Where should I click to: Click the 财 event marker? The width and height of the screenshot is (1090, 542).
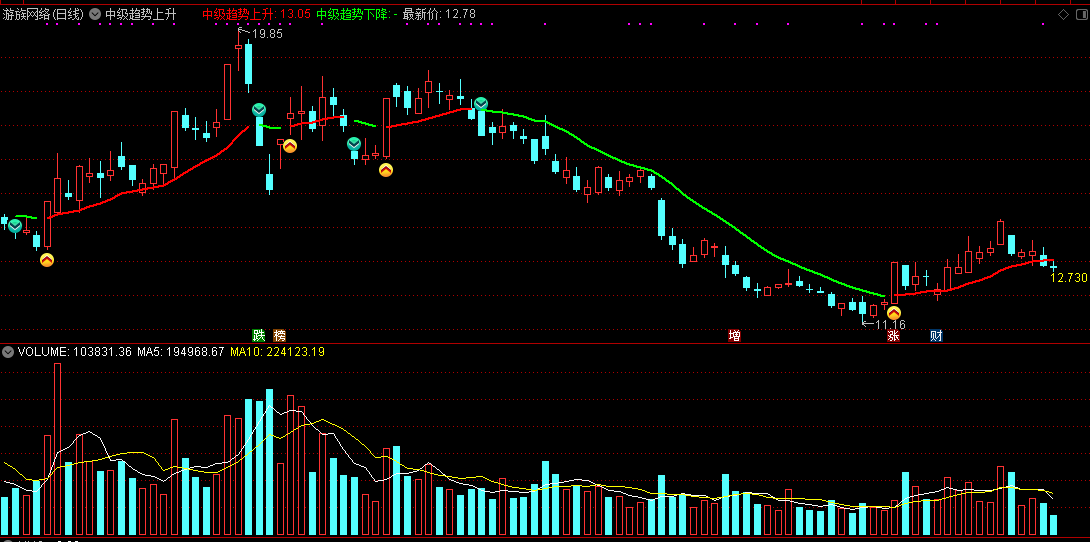point(936,336)
